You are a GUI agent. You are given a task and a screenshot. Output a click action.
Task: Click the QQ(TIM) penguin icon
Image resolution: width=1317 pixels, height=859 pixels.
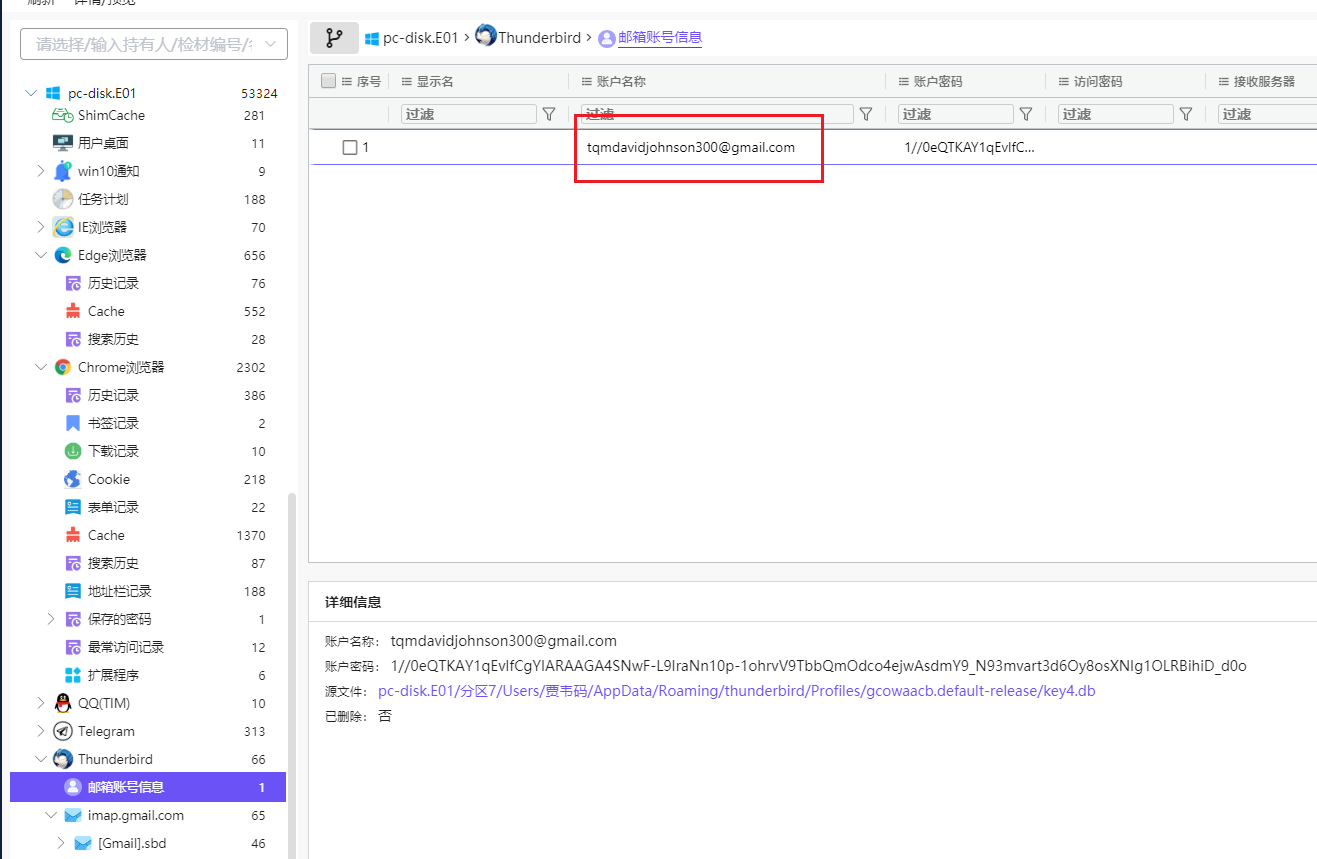(63, 703)
